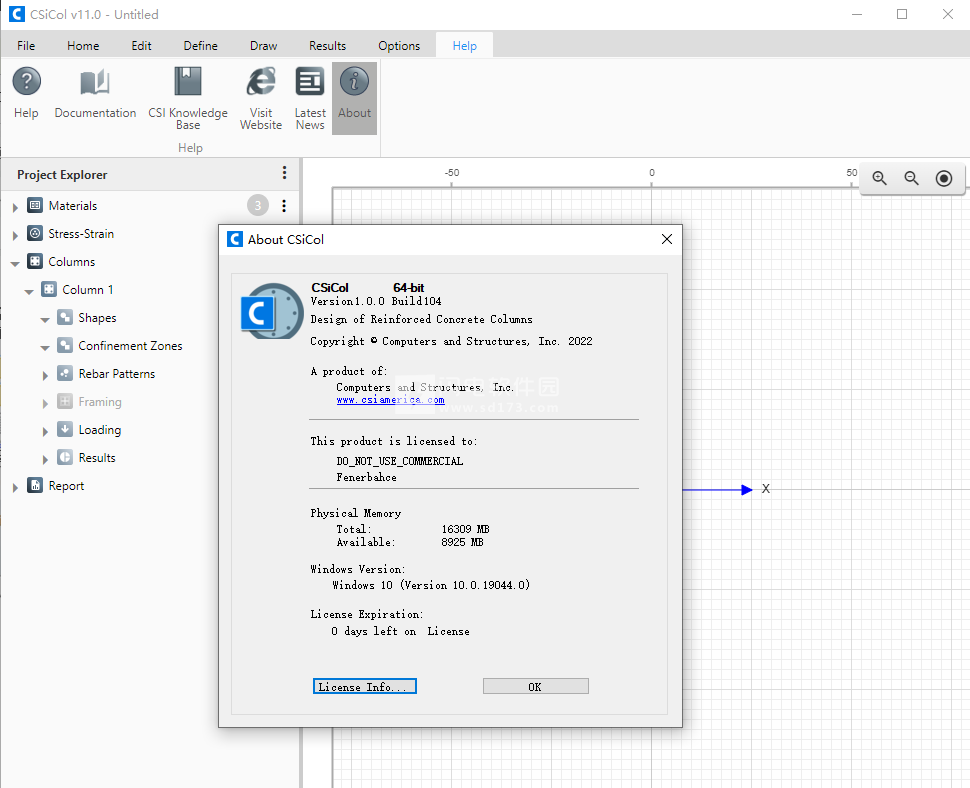Open the www.csiamerica.com link

390,400
